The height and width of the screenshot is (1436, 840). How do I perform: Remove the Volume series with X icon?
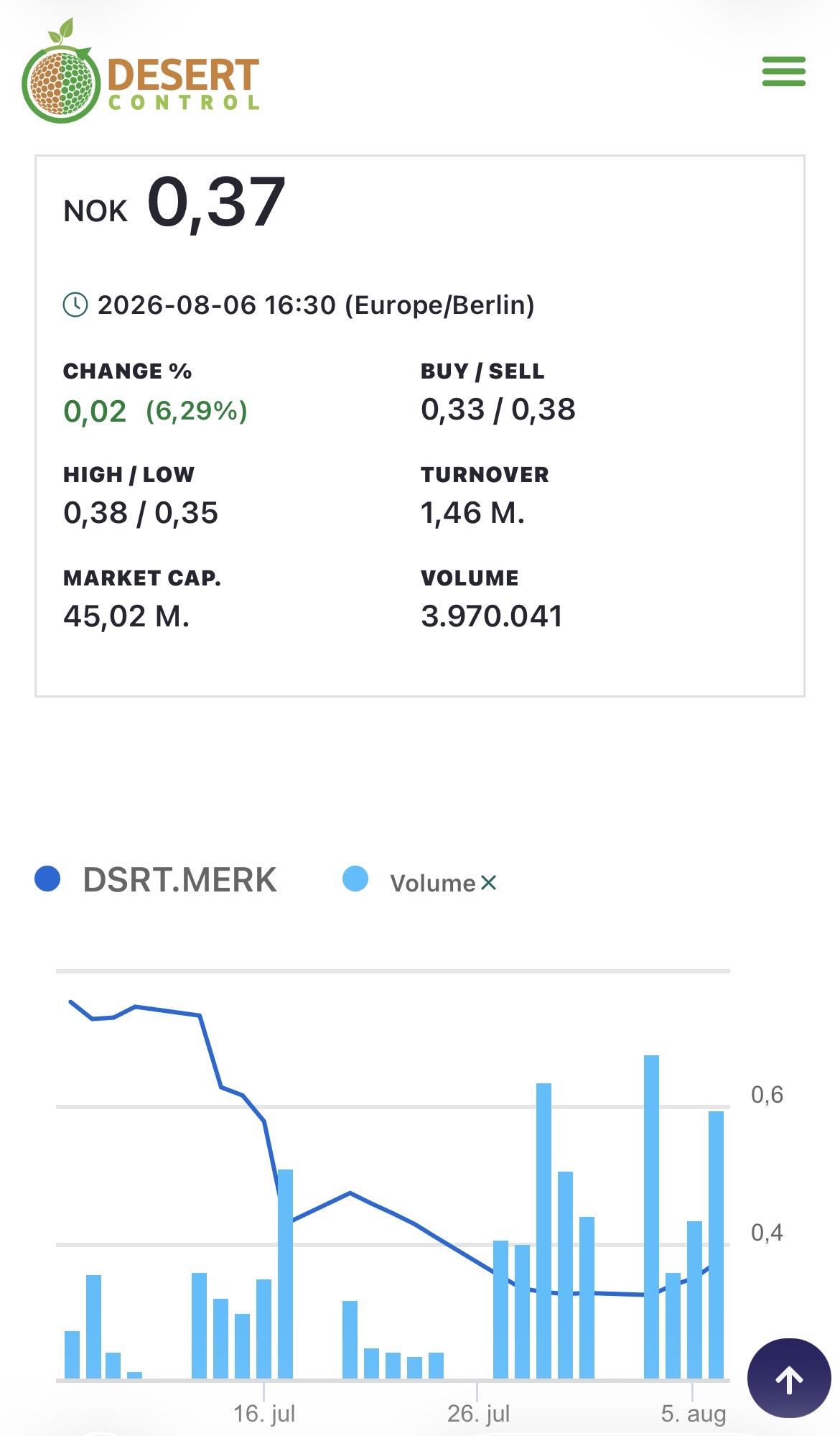[x=489, y=882]
